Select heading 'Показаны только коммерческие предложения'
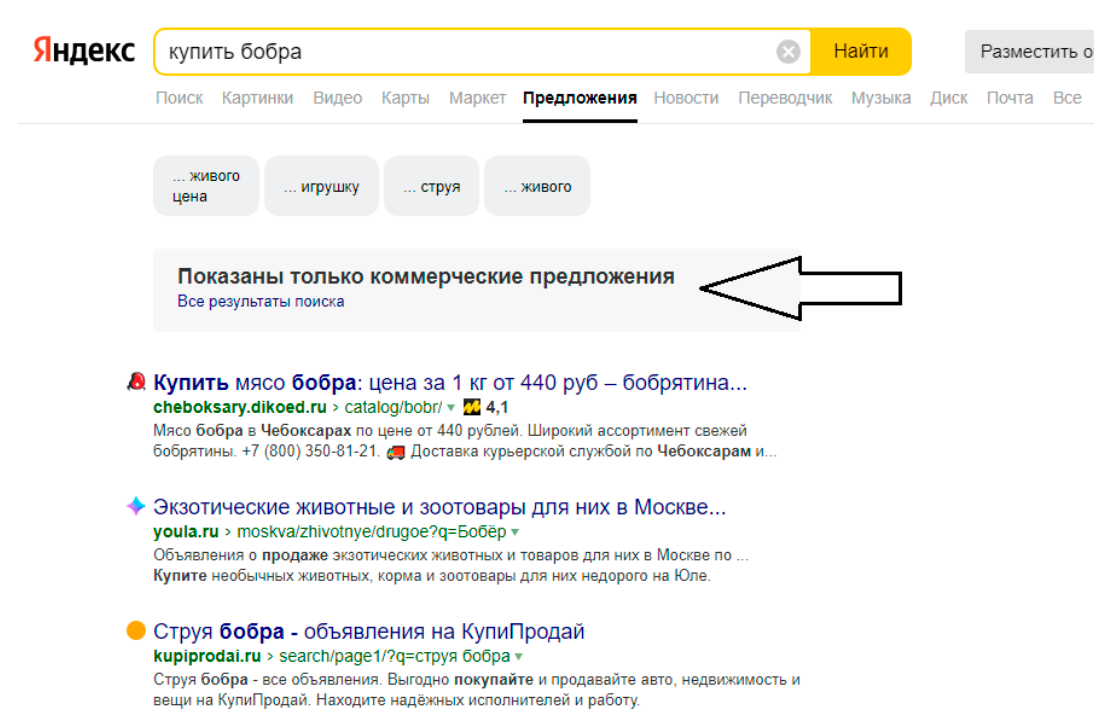Screen dimensions: 1094x728 click(426, 276)
